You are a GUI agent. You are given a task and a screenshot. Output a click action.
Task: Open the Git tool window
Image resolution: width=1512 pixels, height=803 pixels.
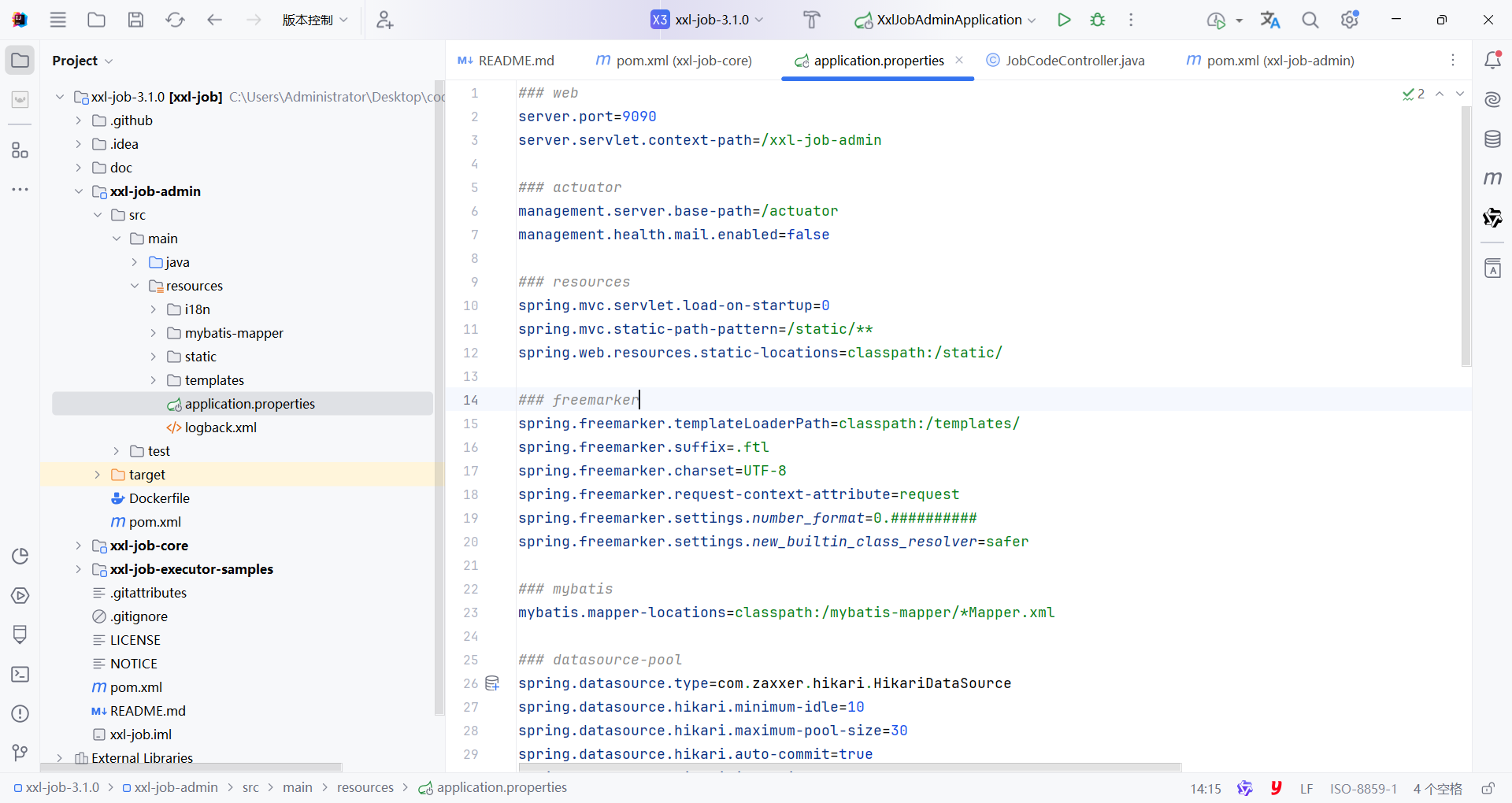coord(20,753)
